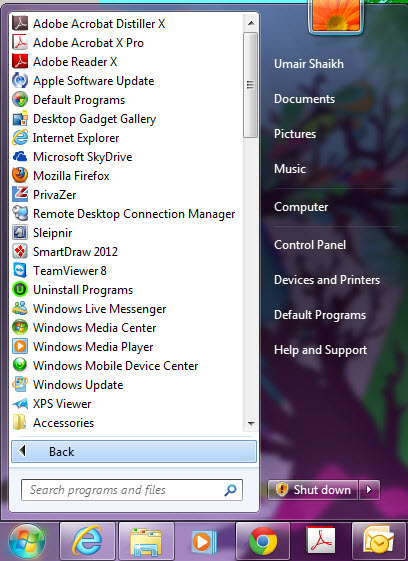Click the search magnifier icon
Image resolution: width=408 pixels, height=561 pixels.
tap(230, 490)
